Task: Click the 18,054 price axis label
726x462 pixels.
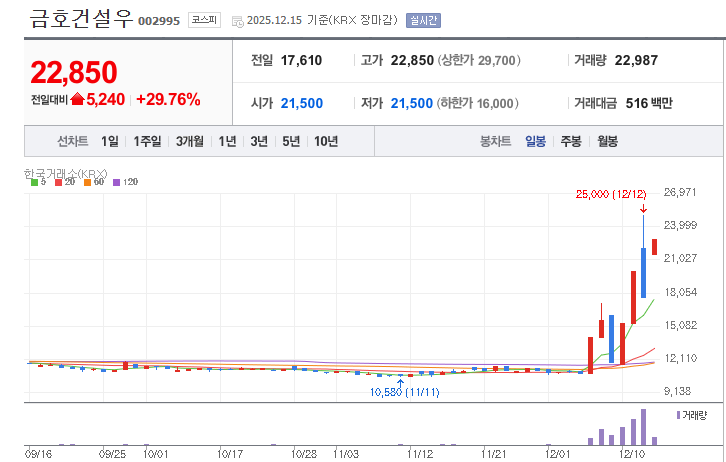Action: point(680,292)
